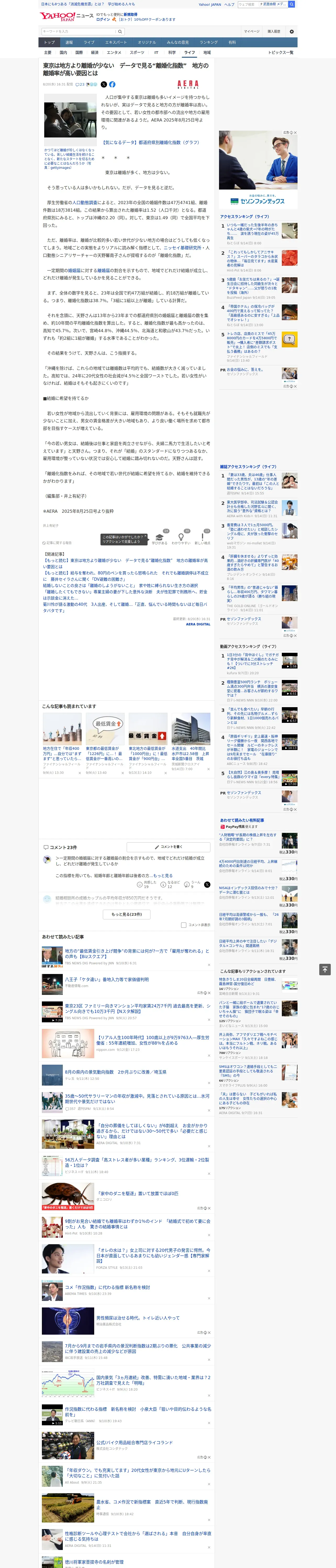
Task: Open the トピックス一覧 link
Action: click(281, 52)
